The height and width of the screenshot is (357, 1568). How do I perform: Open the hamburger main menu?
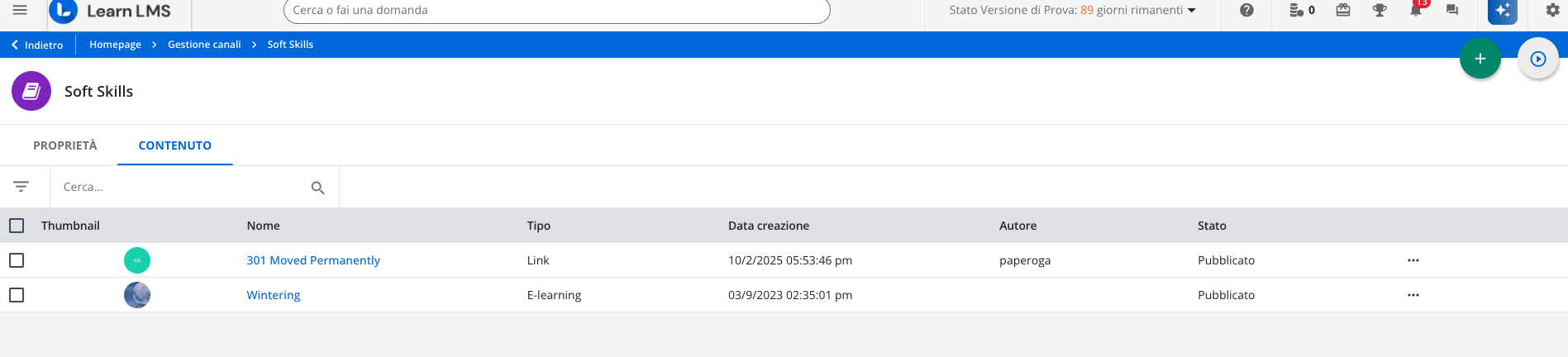coord(21,10)
